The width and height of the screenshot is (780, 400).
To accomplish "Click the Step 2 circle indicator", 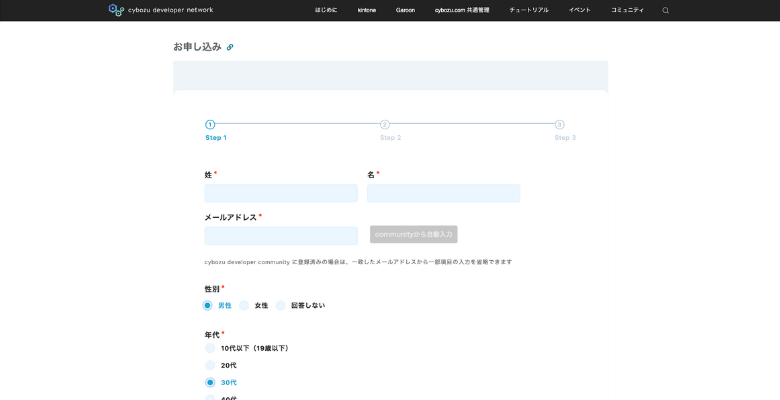I will 385,125.
